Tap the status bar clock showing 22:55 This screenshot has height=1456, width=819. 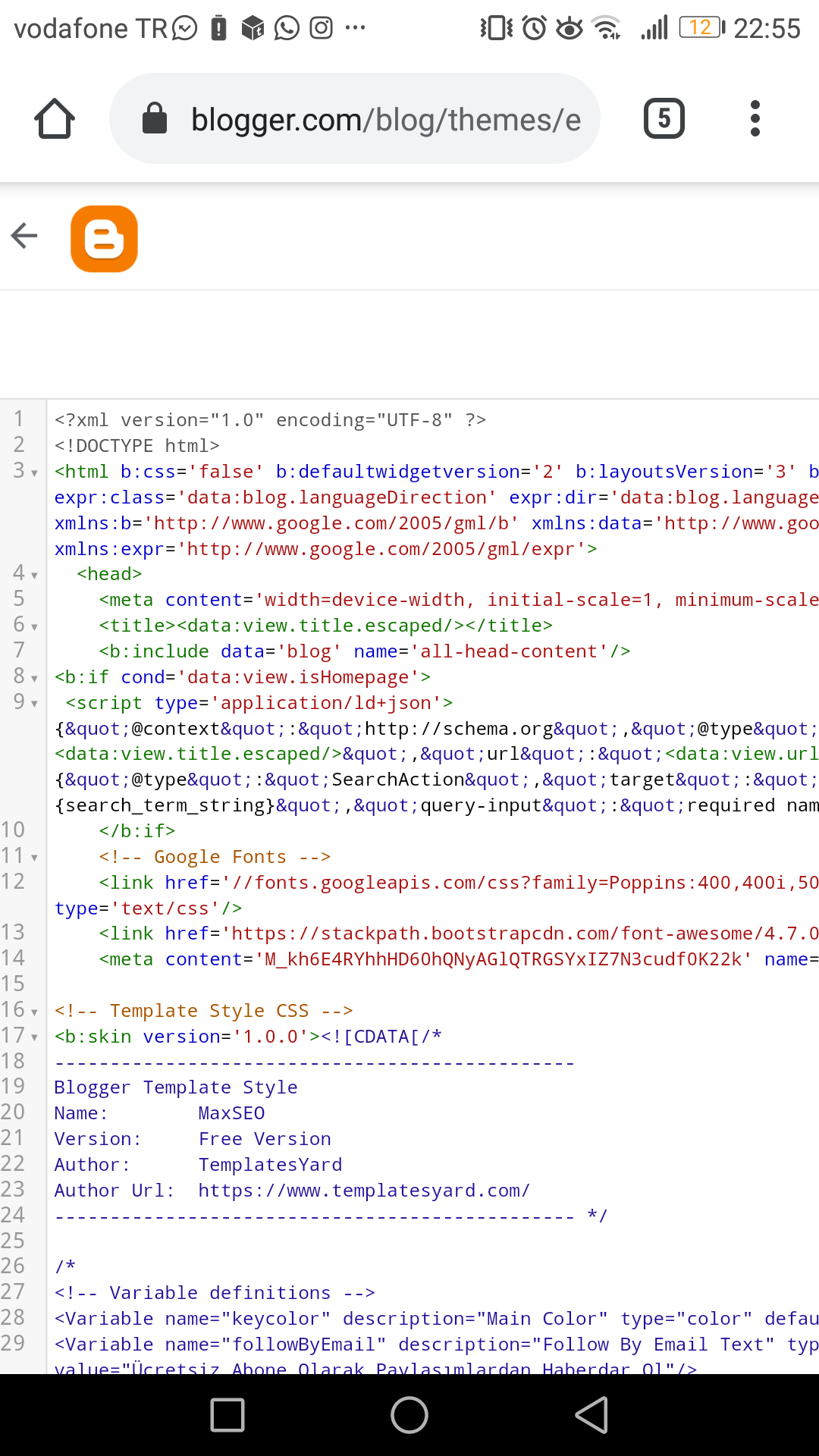tap(767, 29)
